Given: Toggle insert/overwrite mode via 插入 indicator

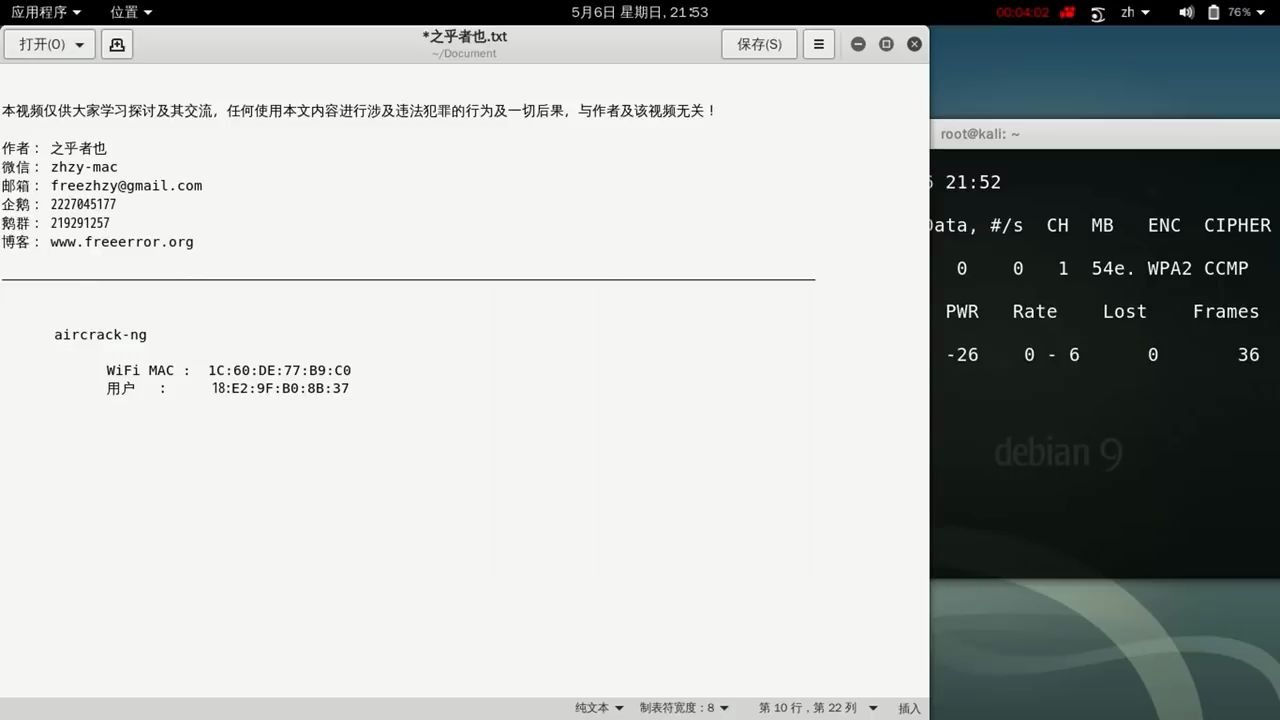Looking at the screenshot, I should (908, 707).
